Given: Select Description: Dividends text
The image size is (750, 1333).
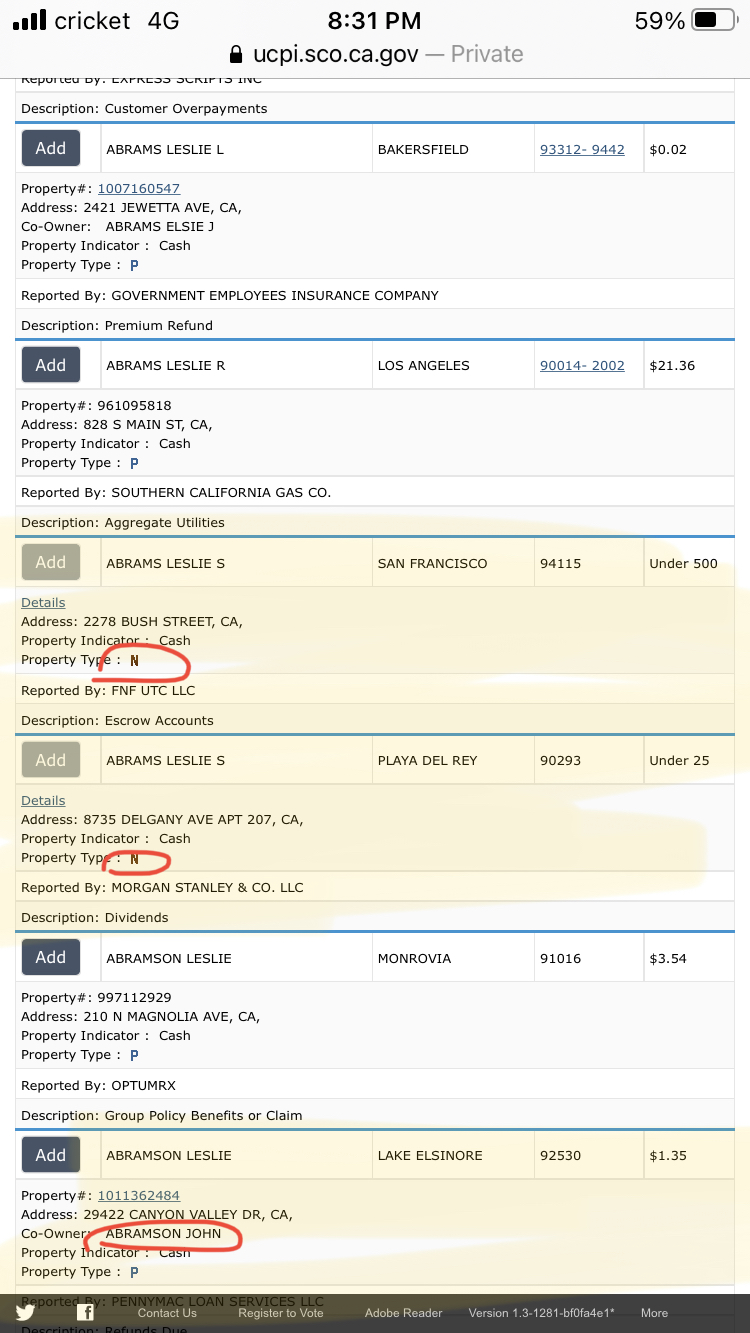Looking at the screenshot, I should [x=95, y=917].
